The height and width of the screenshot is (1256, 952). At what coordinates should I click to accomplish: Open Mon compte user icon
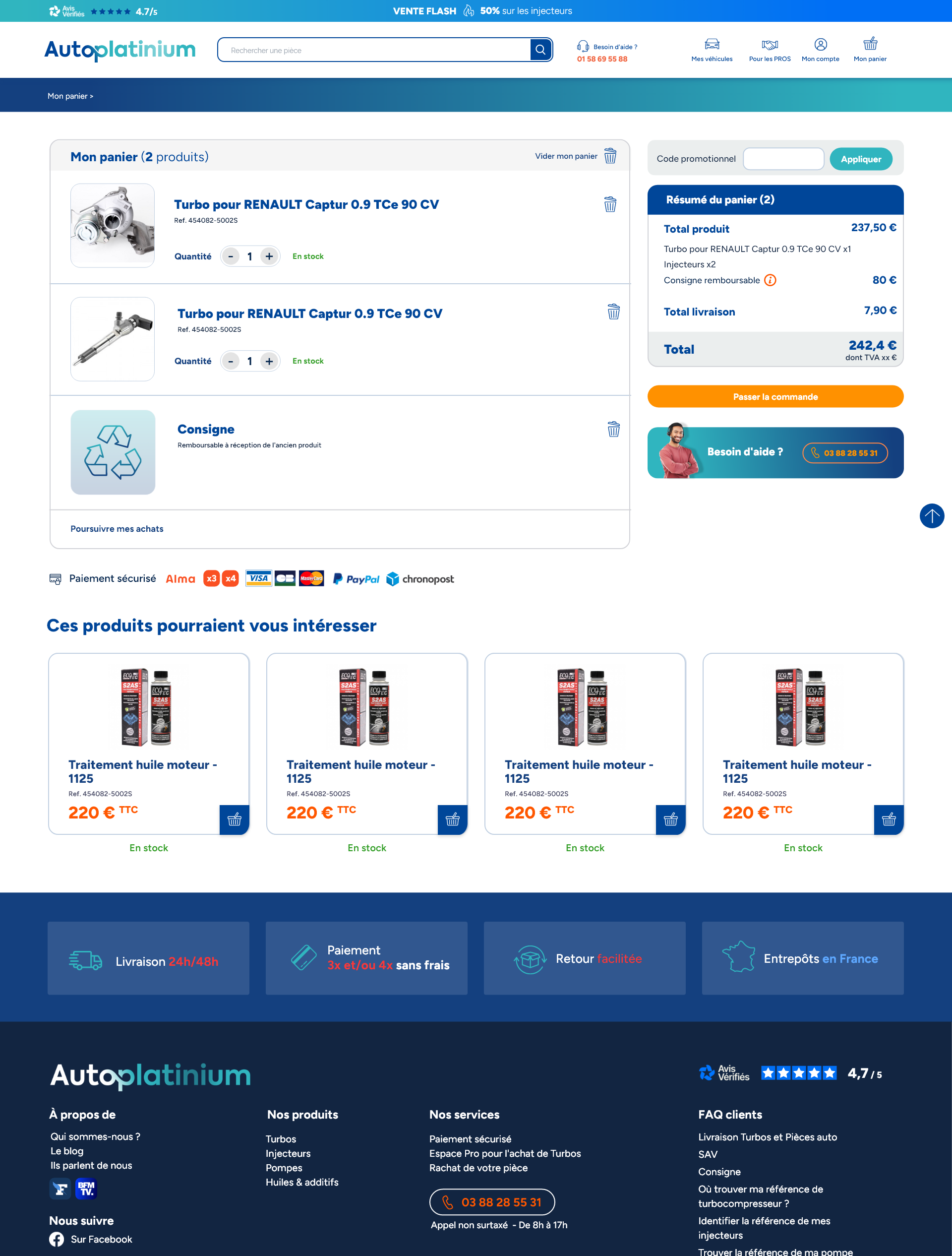click(x=820, y=44)
